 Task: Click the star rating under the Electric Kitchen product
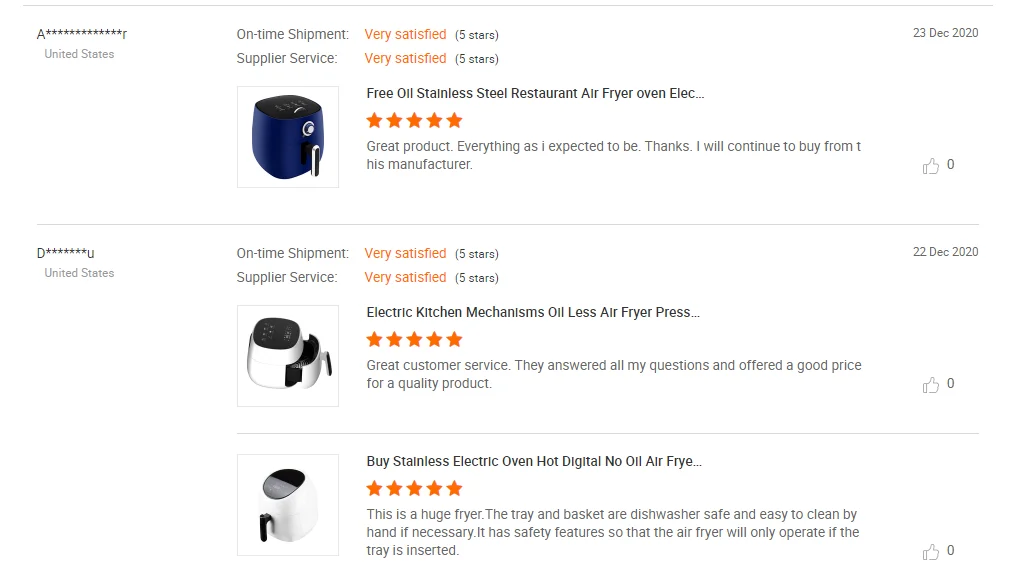coord(414,339)
